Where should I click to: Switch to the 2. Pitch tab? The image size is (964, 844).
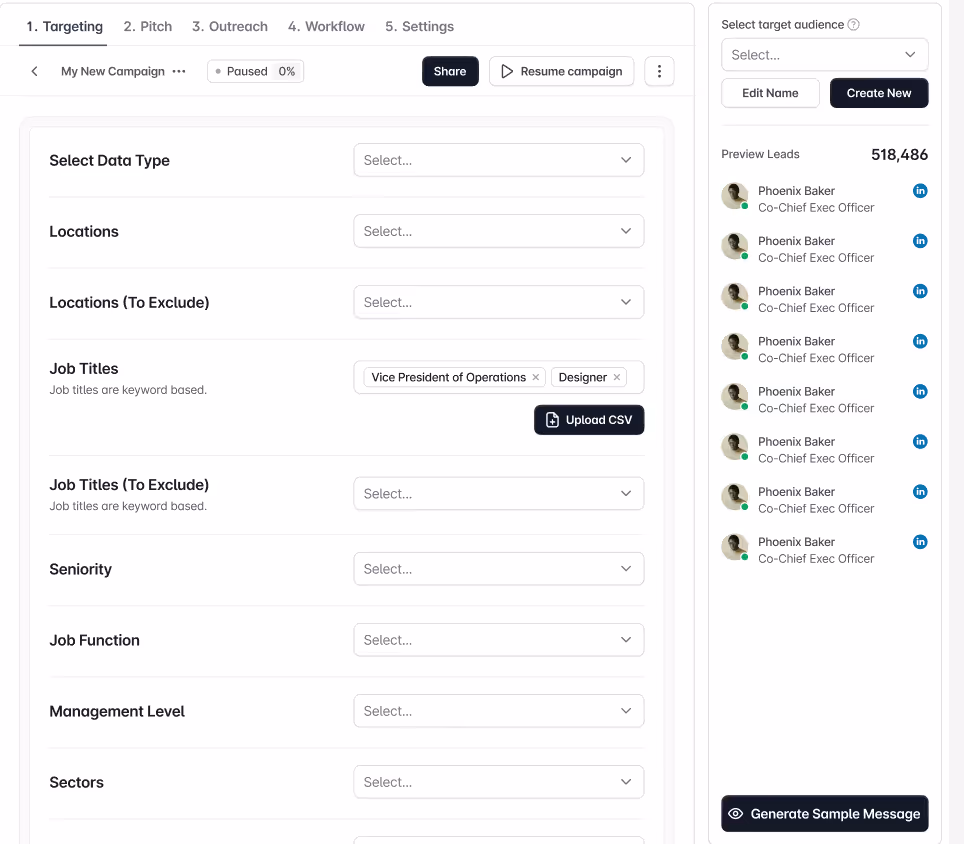148,26
